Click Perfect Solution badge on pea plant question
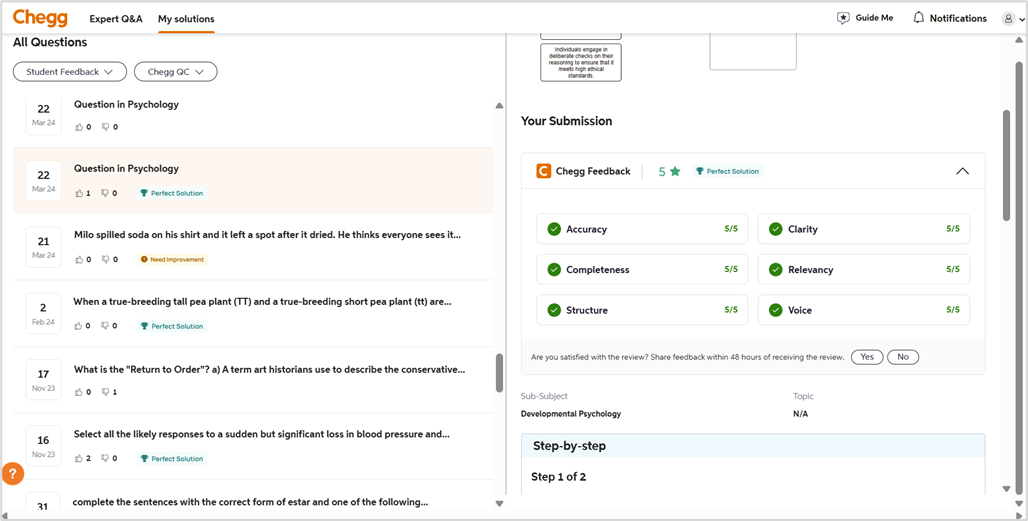This screenshot has height=521, width=1028. point(172,326)
